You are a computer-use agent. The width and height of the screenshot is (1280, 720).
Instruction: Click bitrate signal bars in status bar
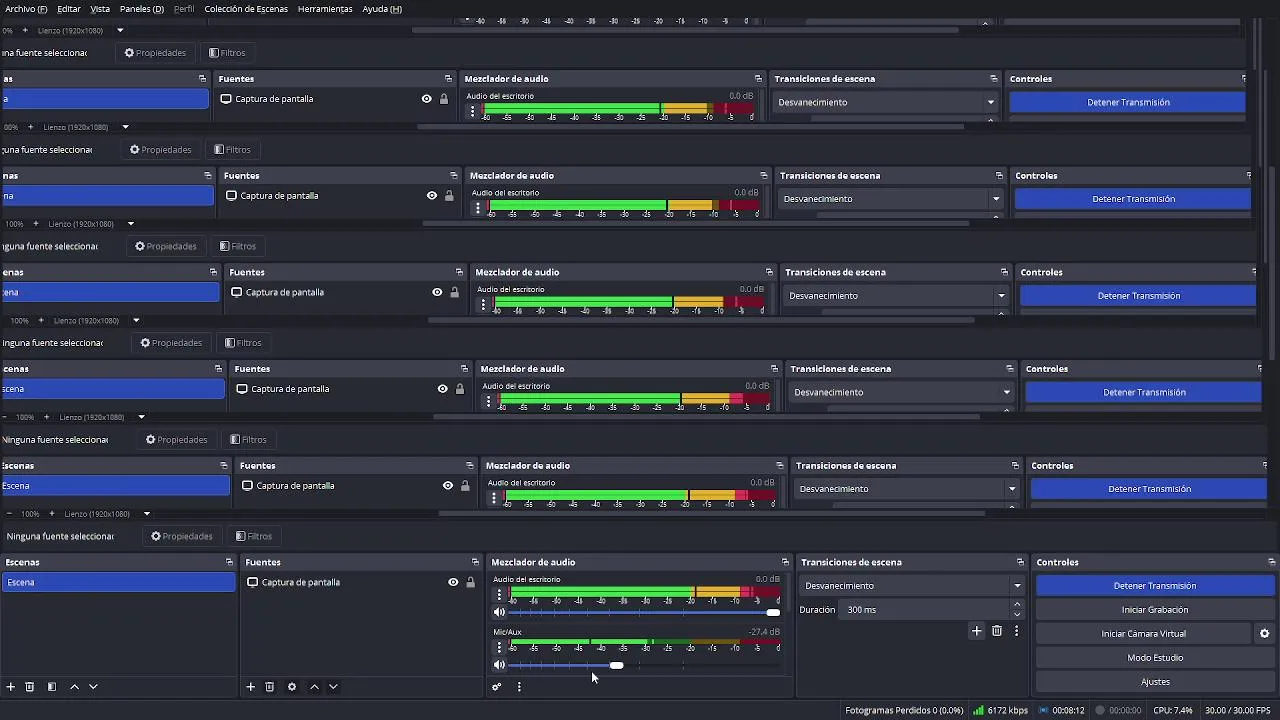pyautogui.click(x=979, y=710)
